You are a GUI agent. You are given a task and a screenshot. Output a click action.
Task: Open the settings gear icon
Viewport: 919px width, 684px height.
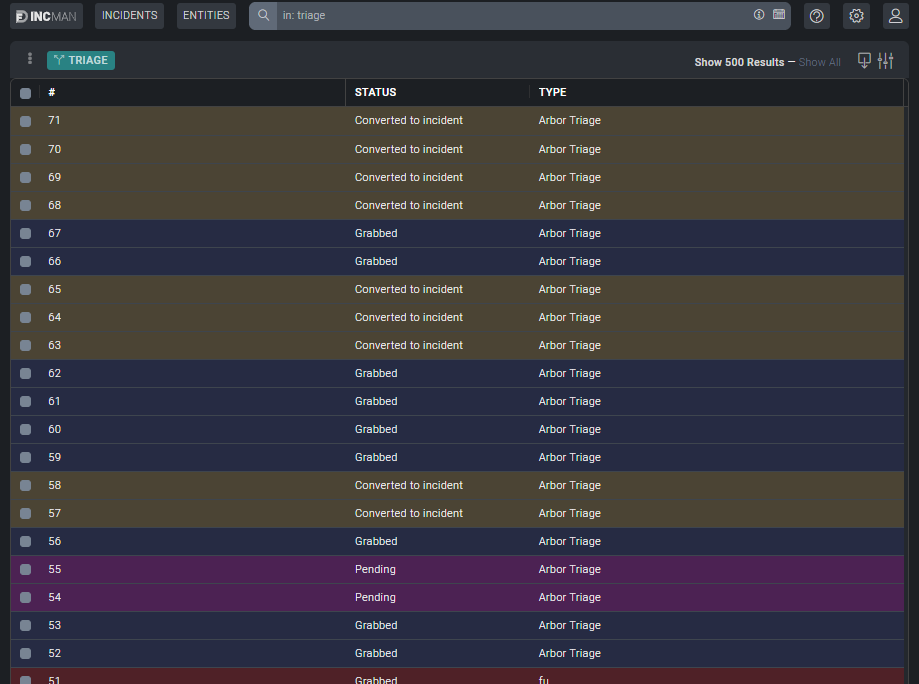pyautogui.click(x=856, y=16)
